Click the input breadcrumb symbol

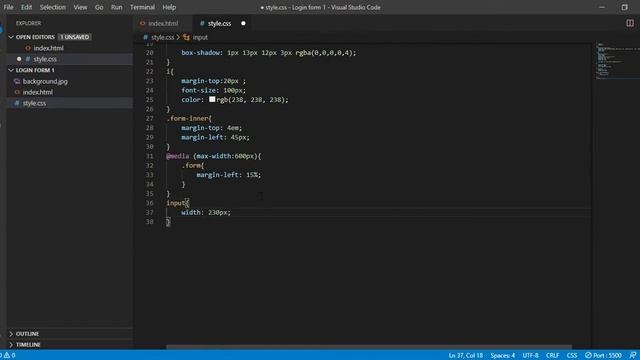(200, 37)
